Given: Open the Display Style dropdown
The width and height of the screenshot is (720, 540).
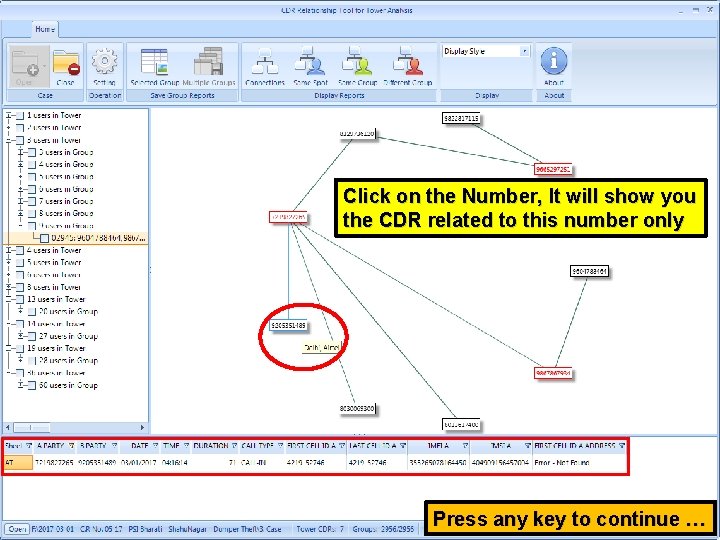Looking at the screenshot, I should (x=524, y=51).
